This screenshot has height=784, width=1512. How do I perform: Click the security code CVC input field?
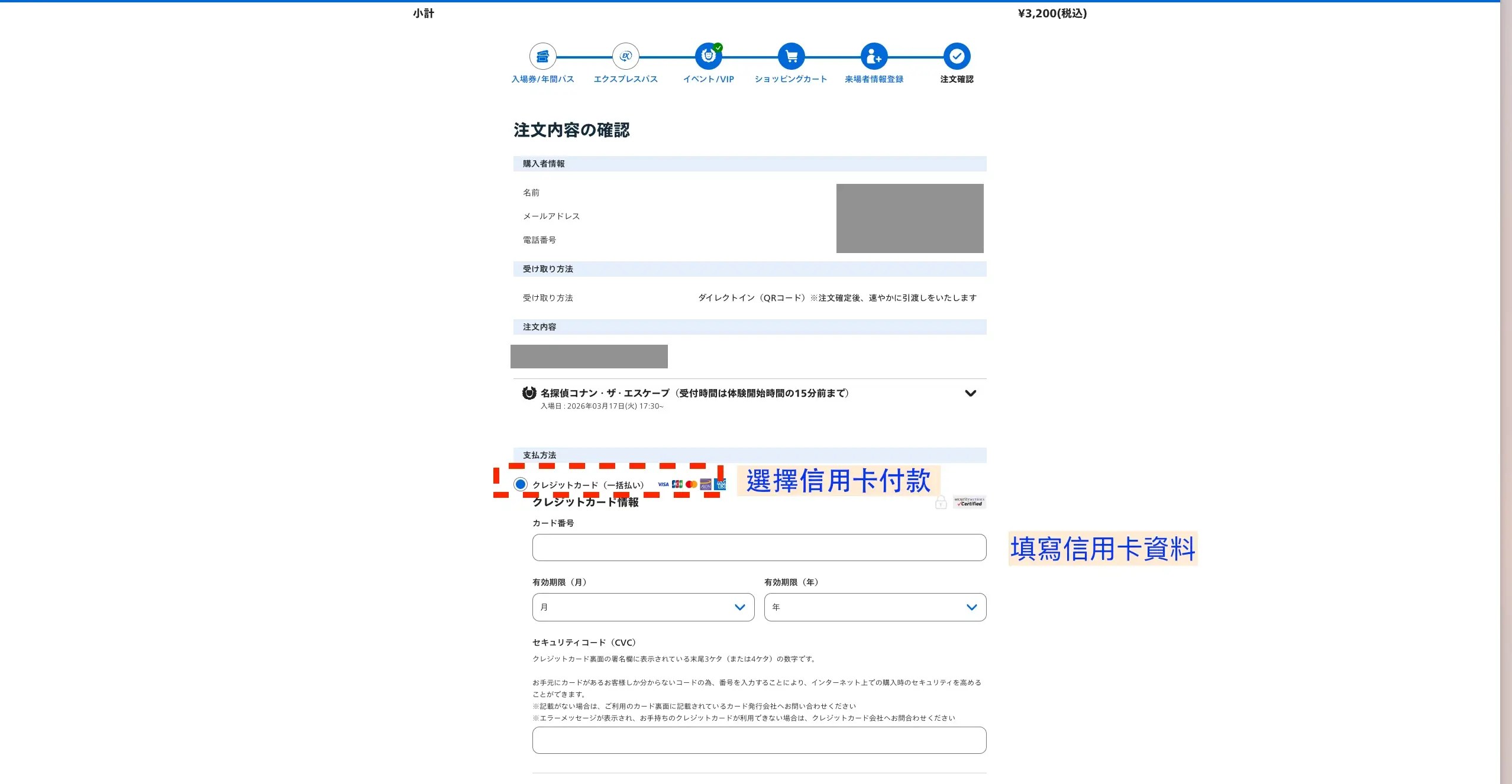click(759, 740)
